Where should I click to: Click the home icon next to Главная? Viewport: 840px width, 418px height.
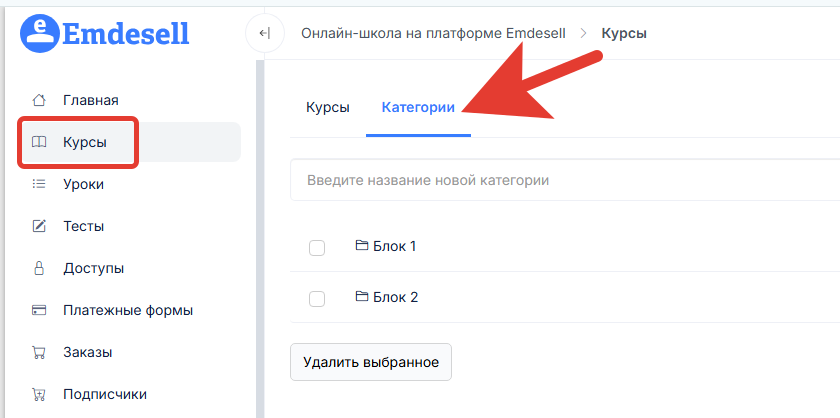pos(39,100)
